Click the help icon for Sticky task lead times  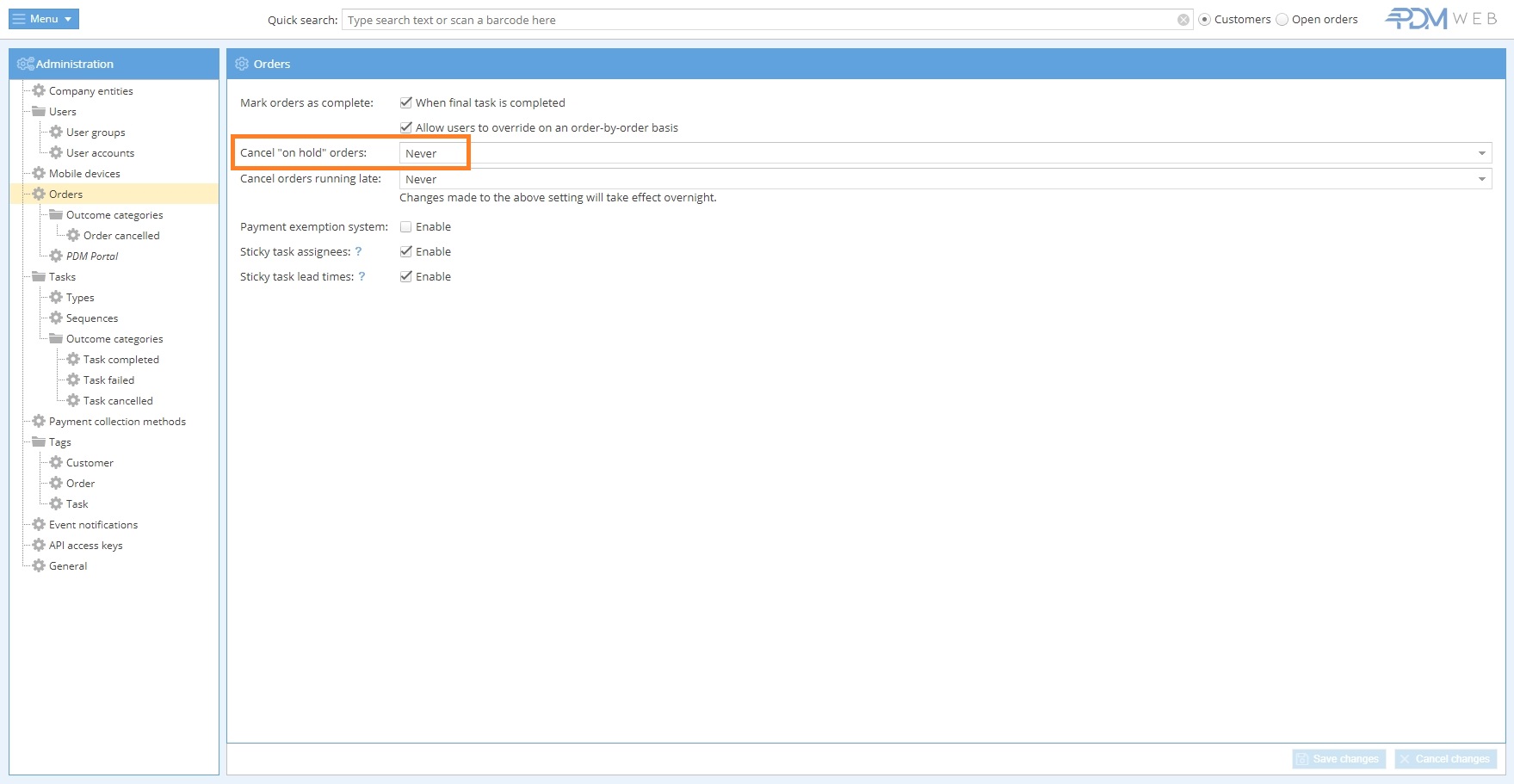tap(362, 277)
